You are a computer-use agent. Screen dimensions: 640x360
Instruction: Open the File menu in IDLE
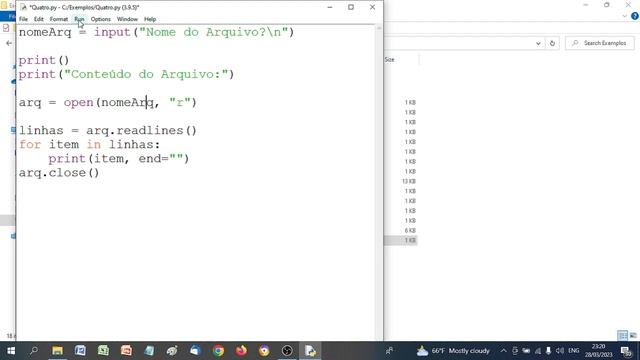pos(23,19)
